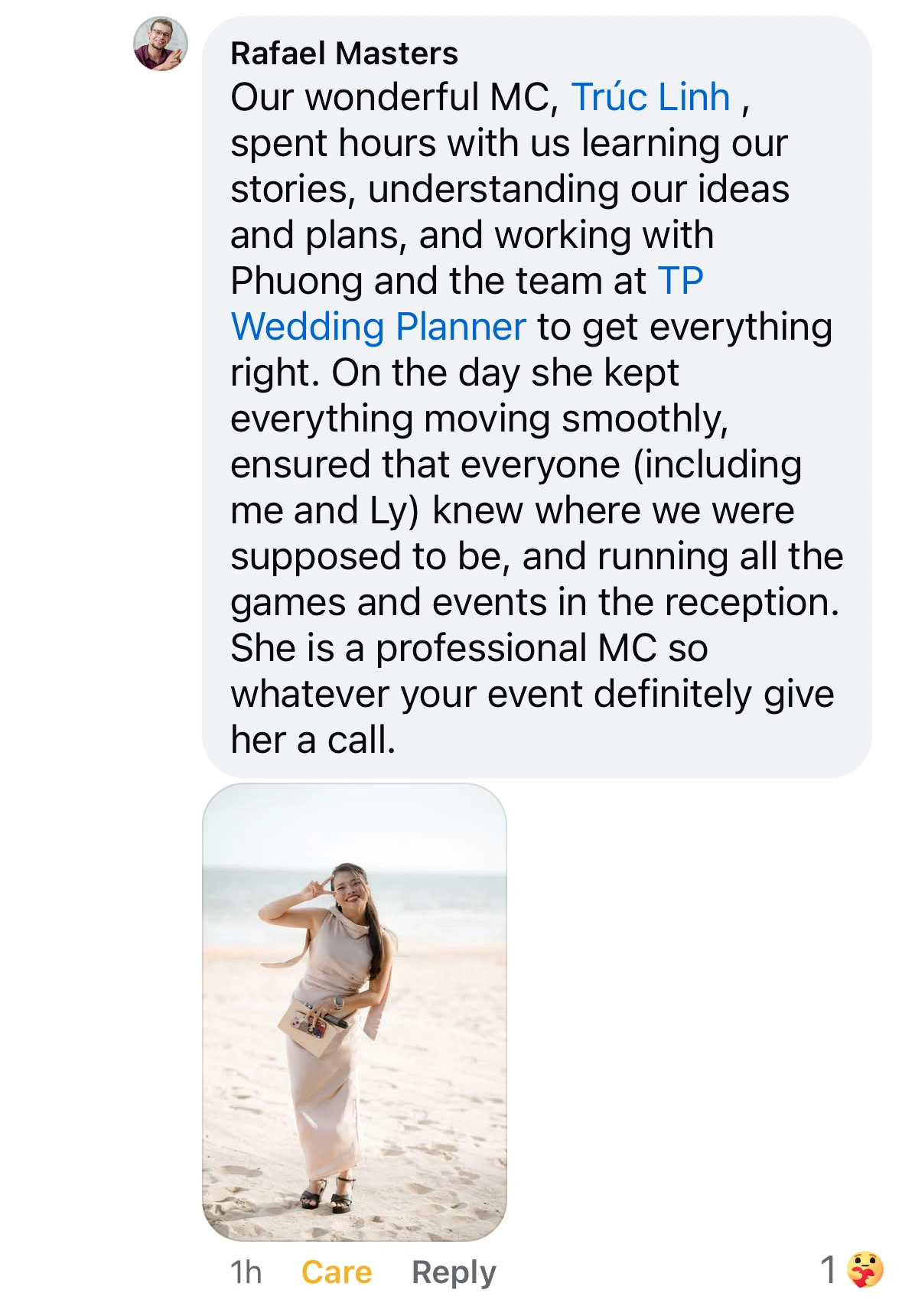Click "Our wonderful MC," opening text
This screenshot has width=902, height=1316.
[394, 97]
